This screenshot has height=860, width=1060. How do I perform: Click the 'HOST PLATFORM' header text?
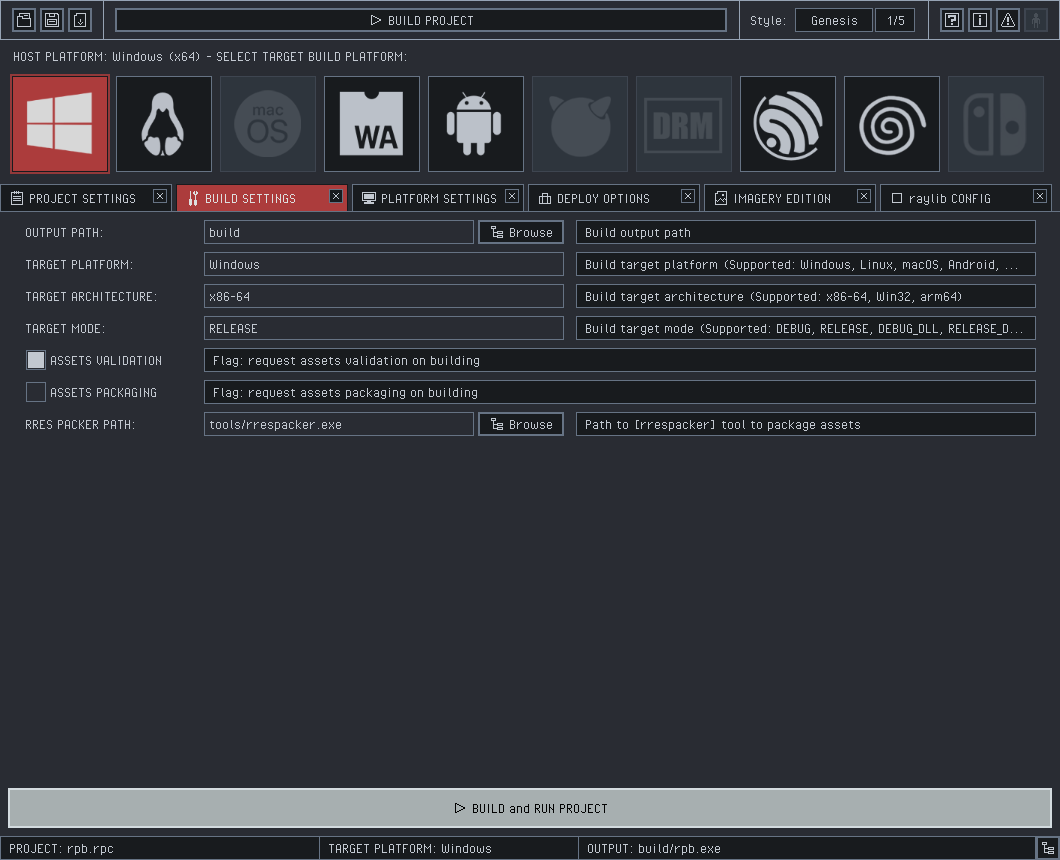pos(210,57)
